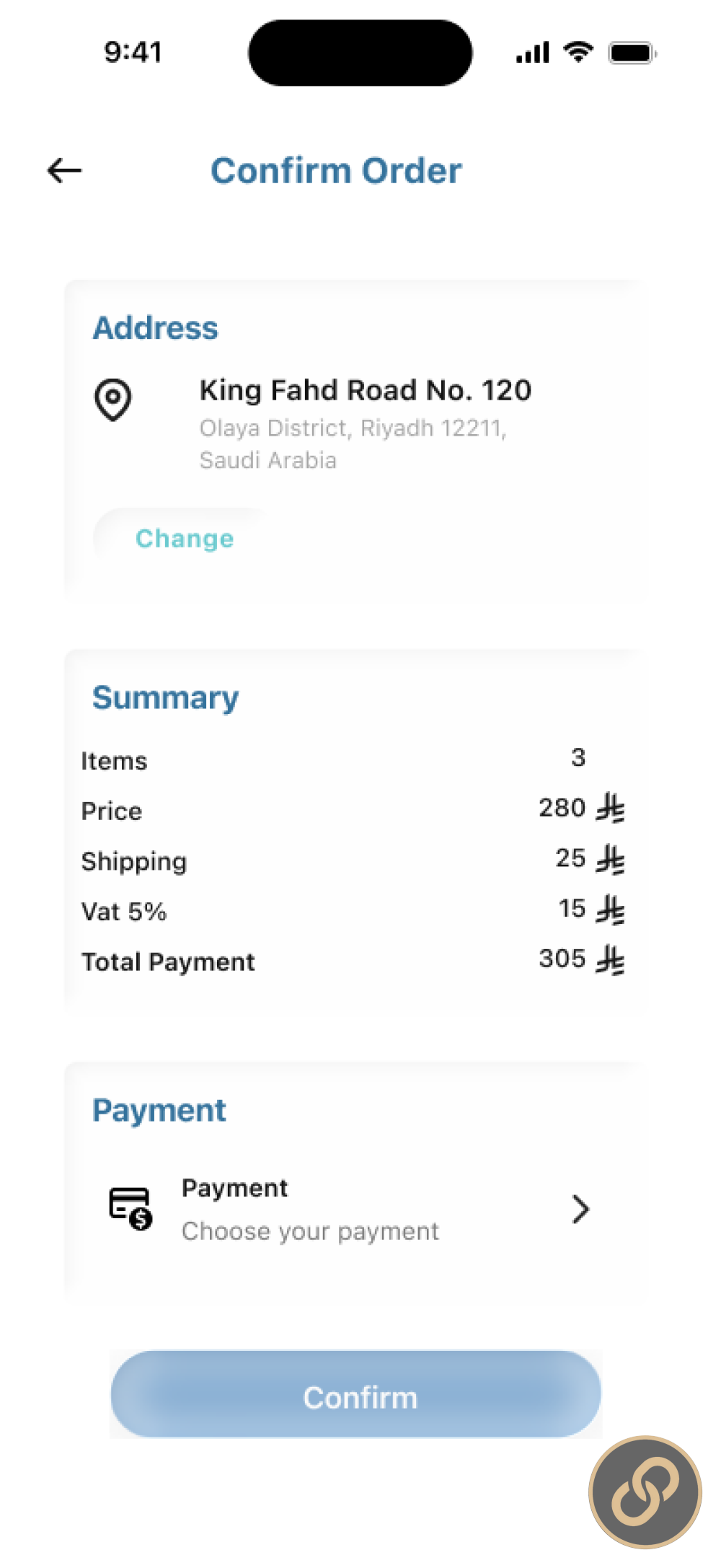Tap the payment card icon

click(131, 1208)
